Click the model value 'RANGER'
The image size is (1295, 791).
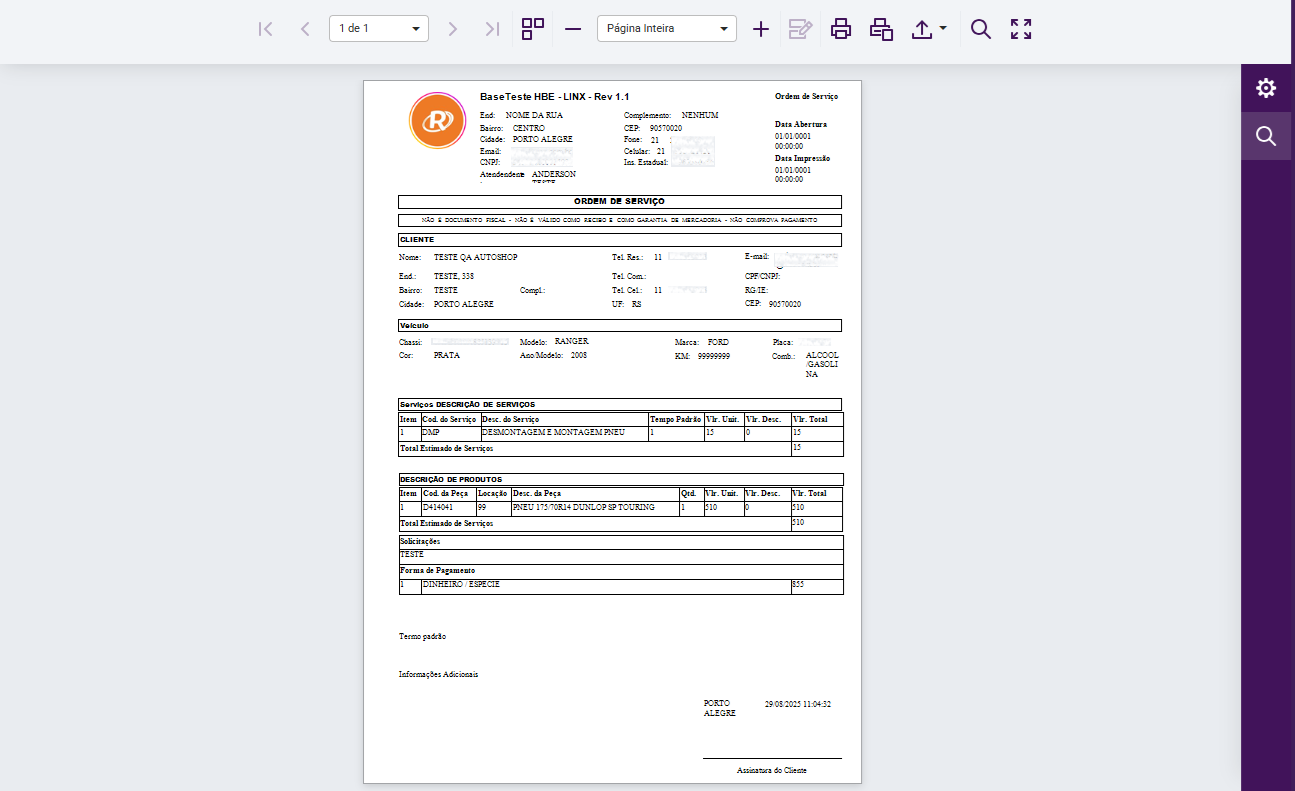click(571, 342)
